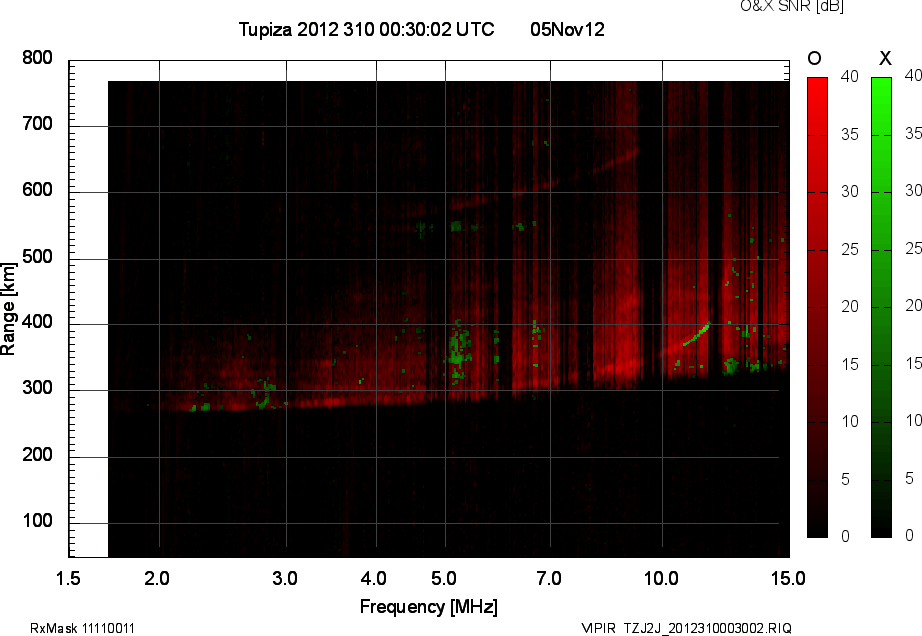This screenshot has height=636, width=922.
Task: Click the 15 dB label on the O colorbar
Action: click(850, 364)
